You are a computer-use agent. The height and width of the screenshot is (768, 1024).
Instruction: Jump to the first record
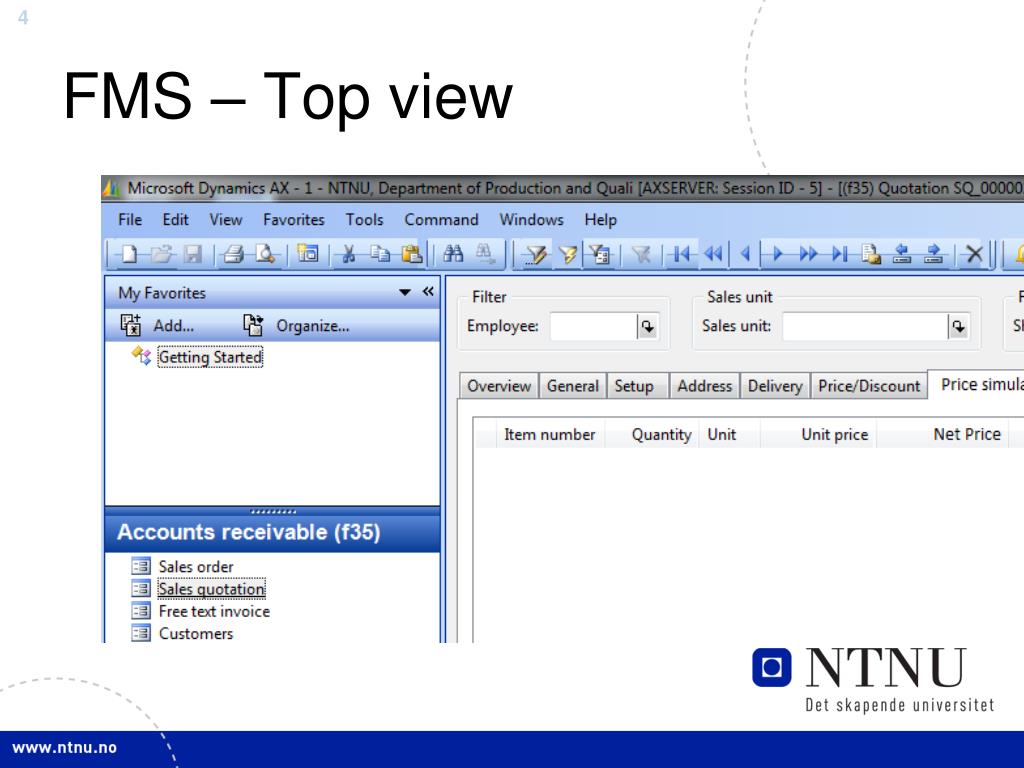(x=682, y=253)
